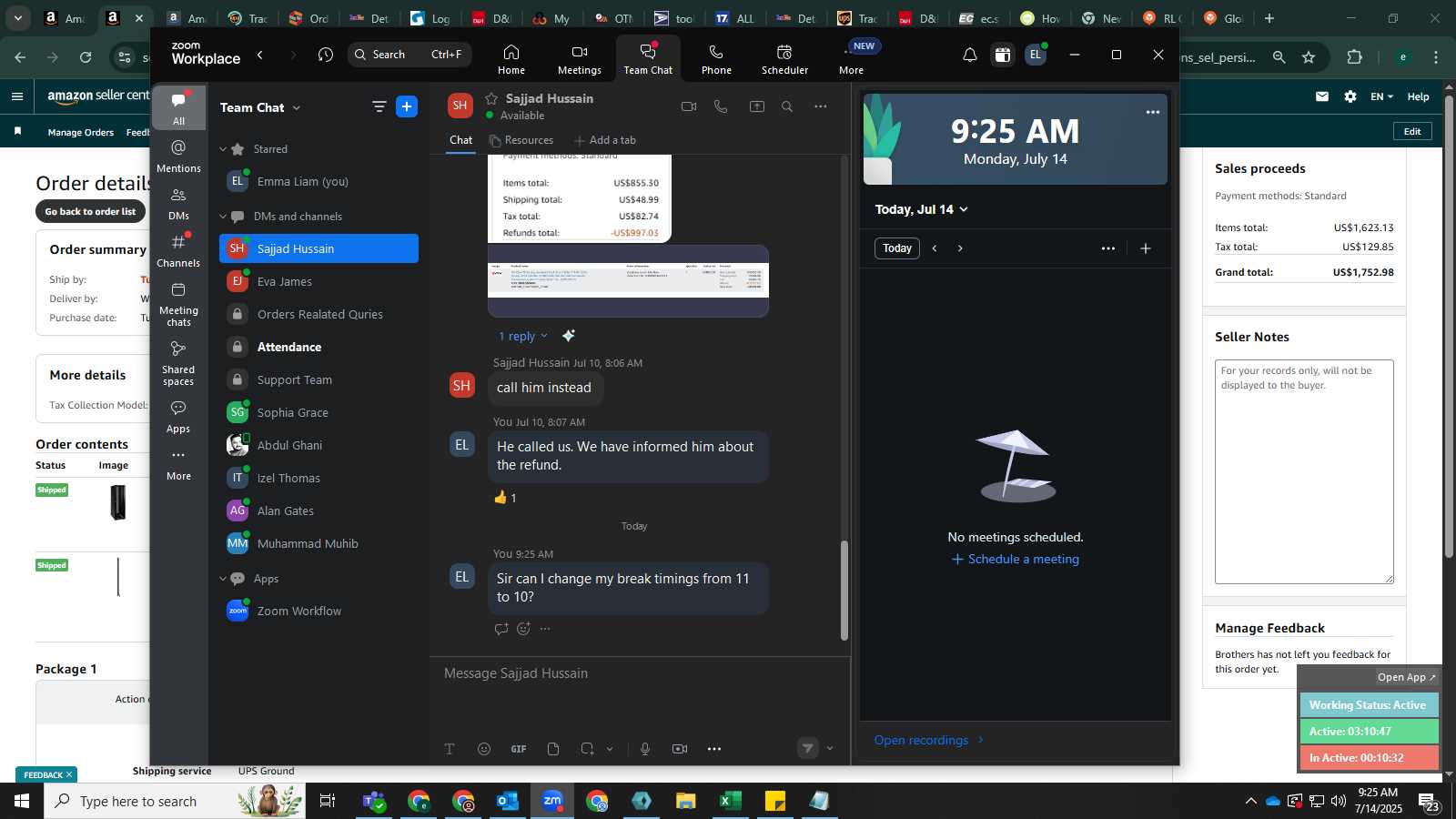Open Excel from Windows taskbar
This screenshot has width=1456, height=819.
pyautogui.click(x=730, y=801)
